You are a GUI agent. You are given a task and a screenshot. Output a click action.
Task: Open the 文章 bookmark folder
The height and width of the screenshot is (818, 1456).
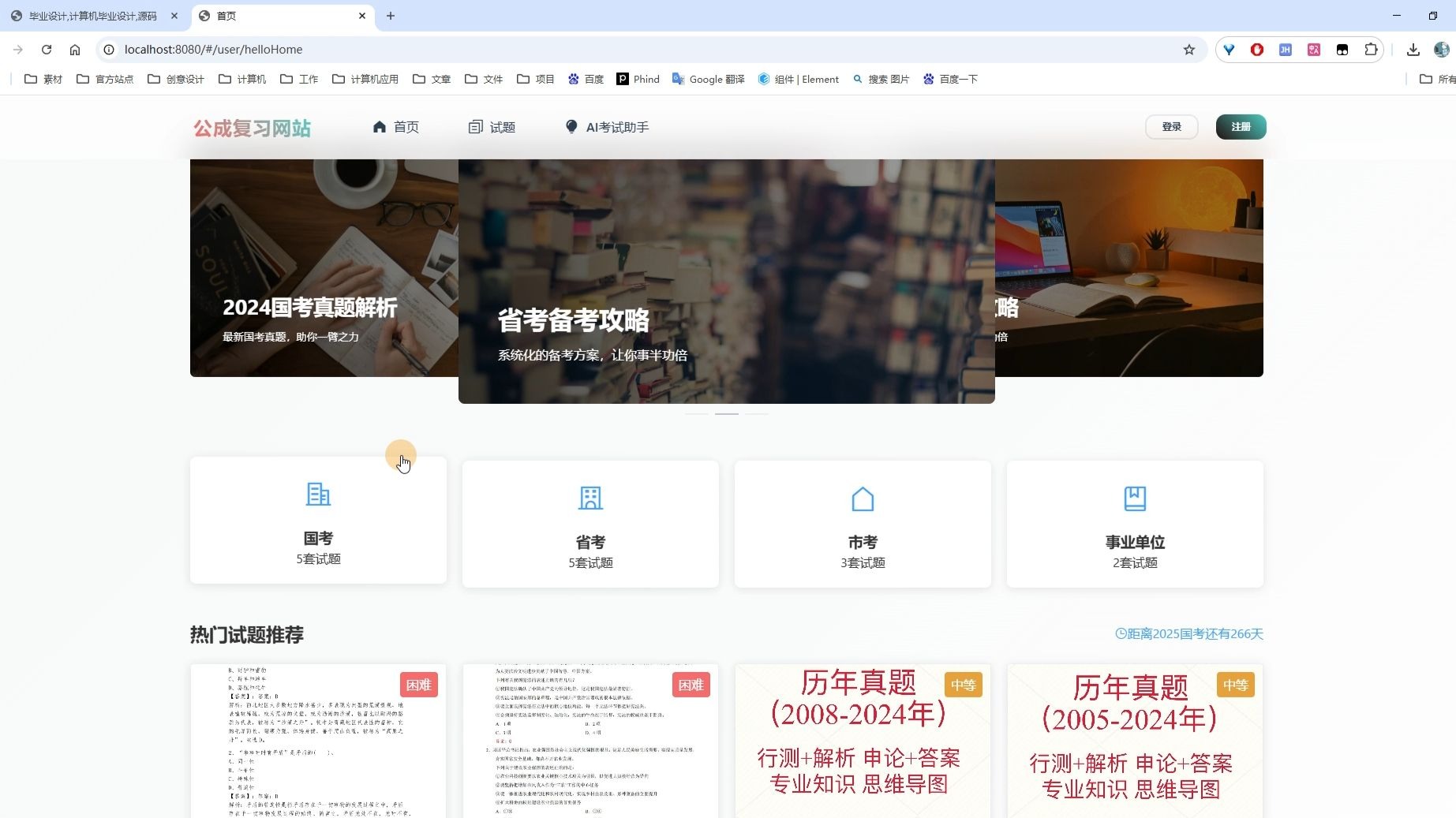pyautogui.click(x=432, y=79)
